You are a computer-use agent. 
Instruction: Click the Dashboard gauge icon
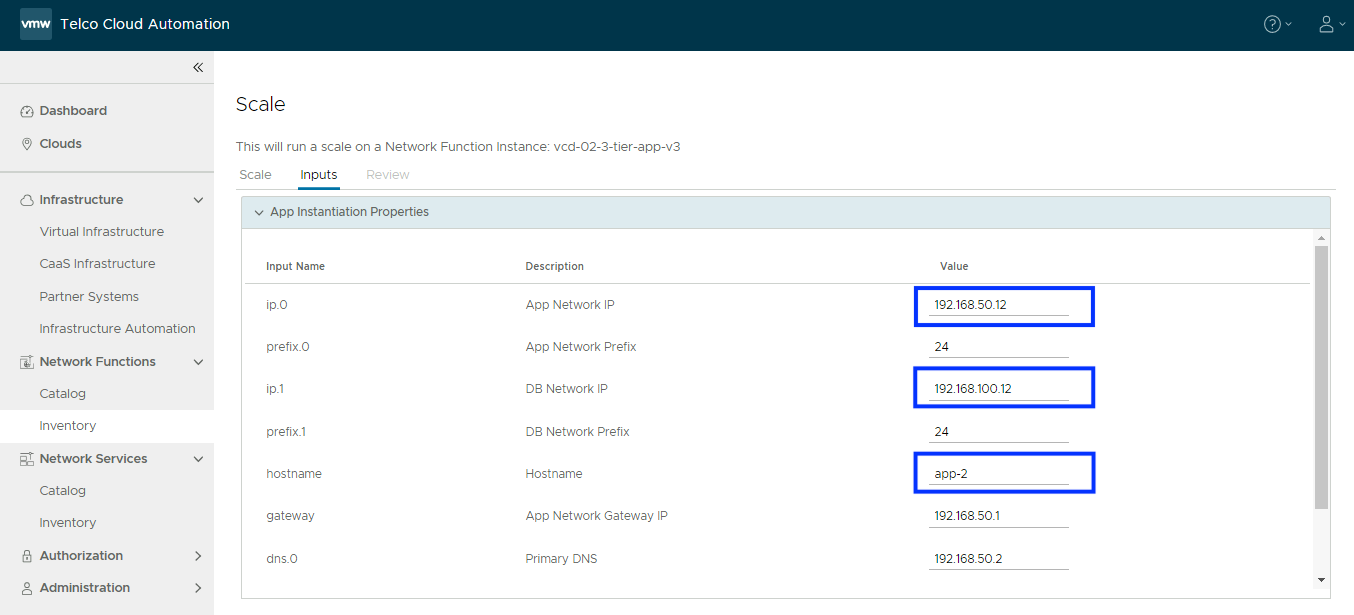[27, 111]
